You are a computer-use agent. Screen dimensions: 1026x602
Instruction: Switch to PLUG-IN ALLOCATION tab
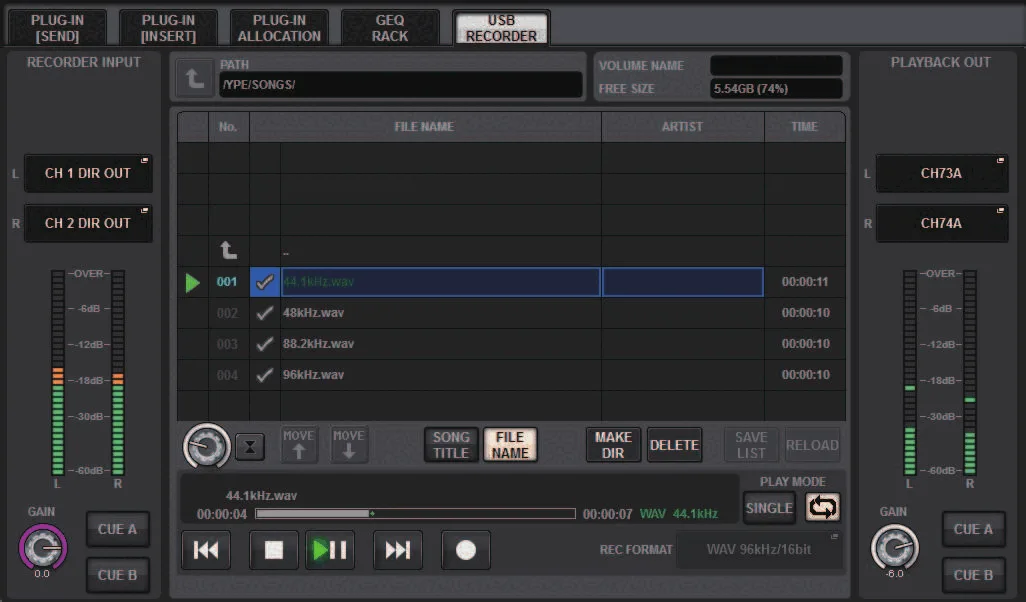coord(279,28)
